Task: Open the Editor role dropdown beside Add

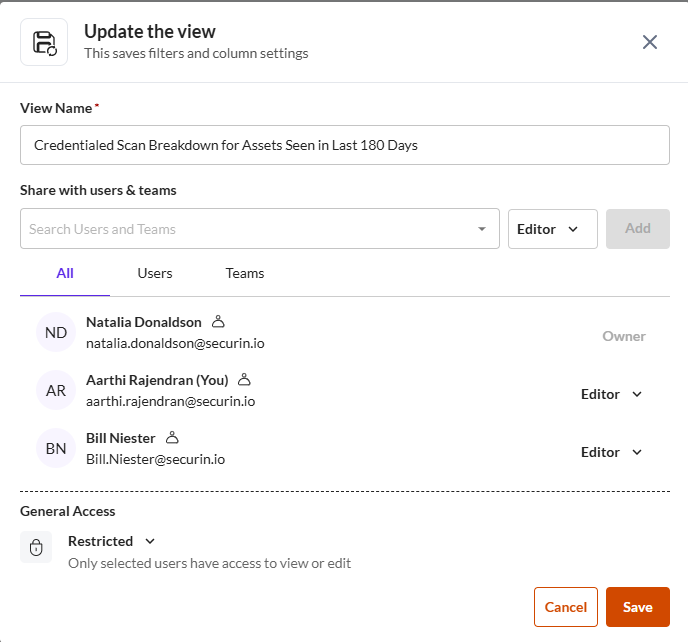Action: (552, 229)
